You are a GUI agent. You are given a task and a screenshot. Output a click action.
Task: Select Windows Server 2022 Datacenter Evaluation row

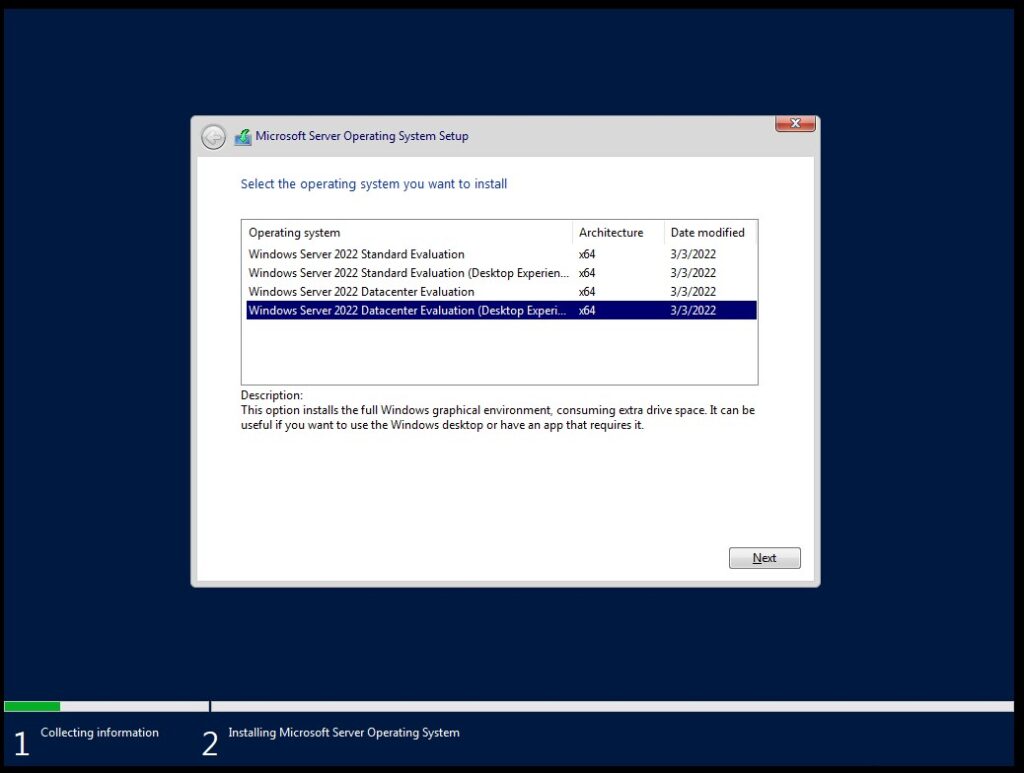(501, 292)
